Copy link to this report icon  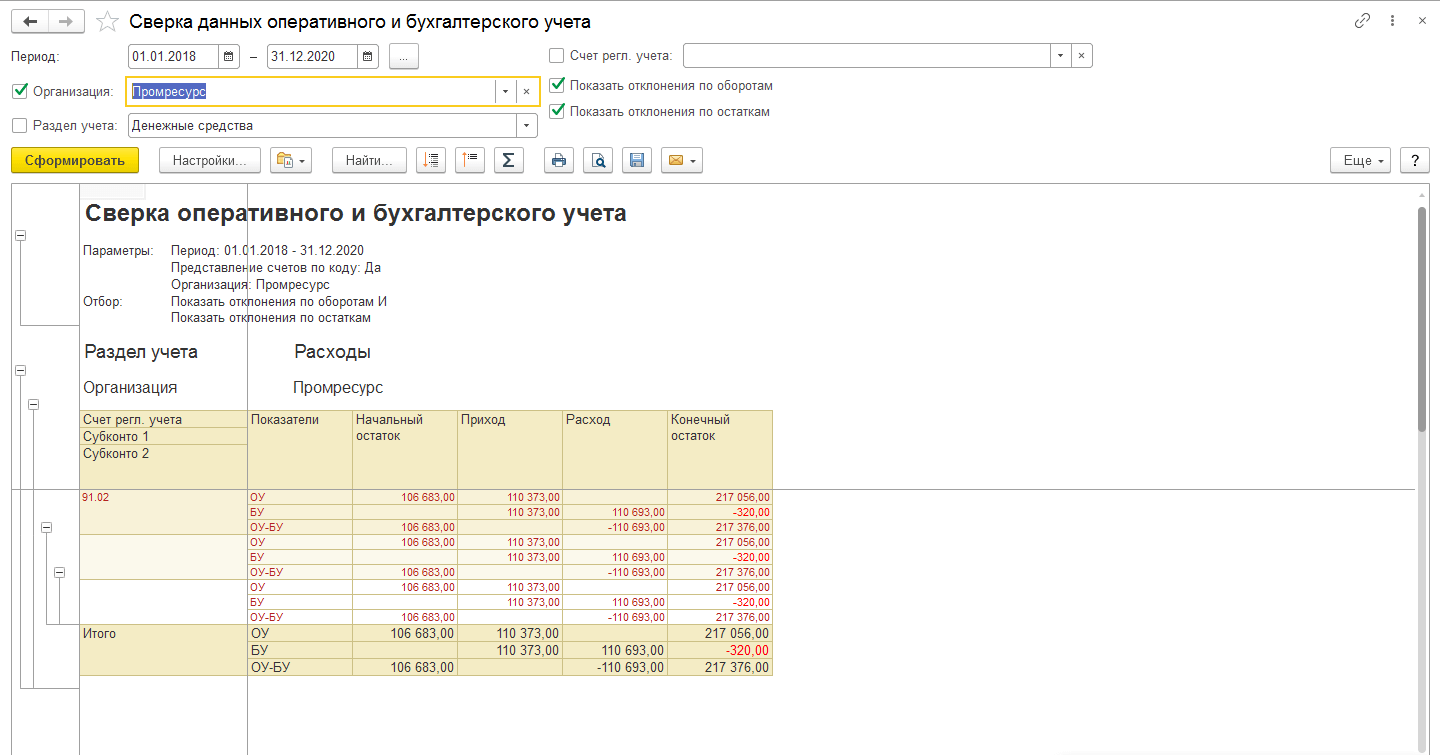coord(1362,21)
